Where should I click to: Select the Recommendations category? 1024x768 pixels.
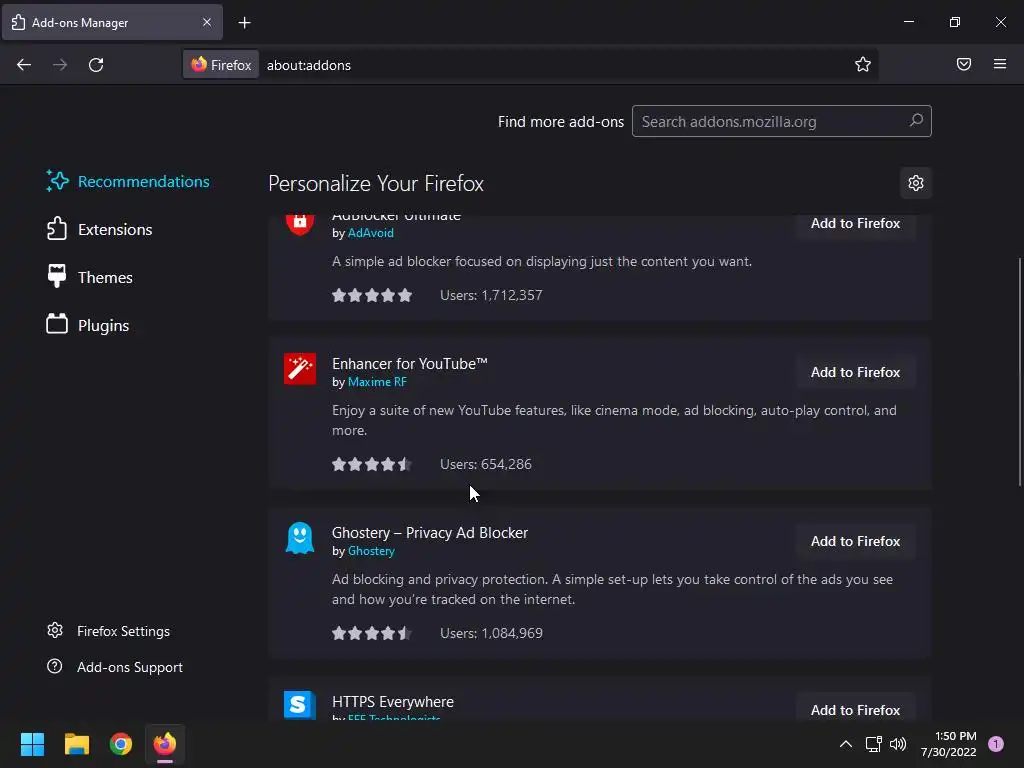coord(128,182)
